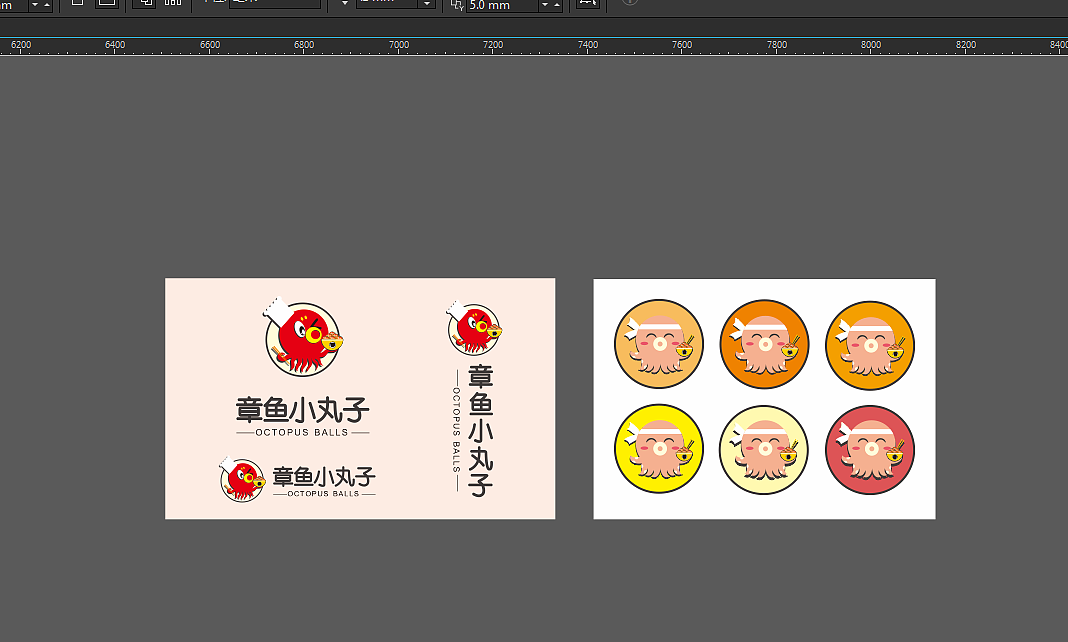Click the small 章鱼小丸子 text in horizontal lockup

tap(324, 477)
